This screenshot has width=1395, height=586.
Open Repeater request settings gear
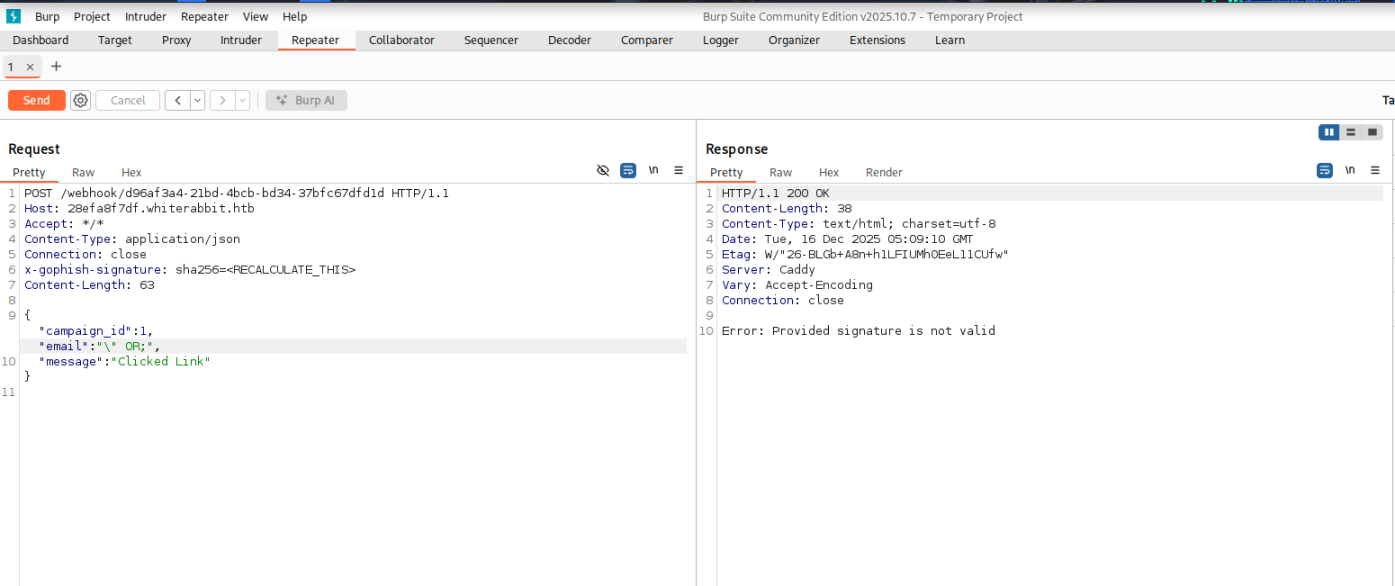(80, 100)
